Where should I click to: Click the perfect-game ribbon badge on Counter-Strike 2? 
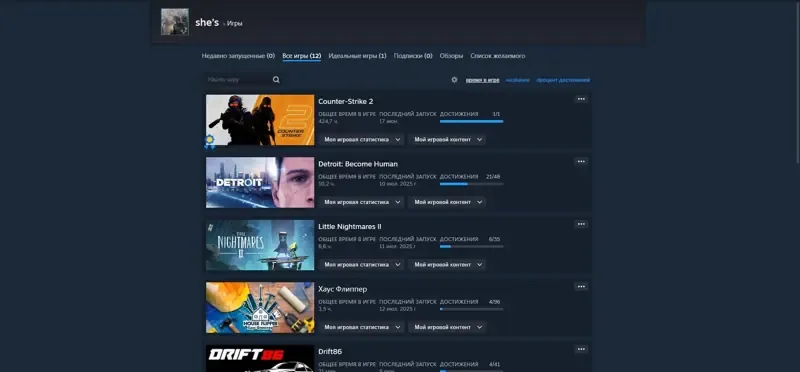coord(209,141)
